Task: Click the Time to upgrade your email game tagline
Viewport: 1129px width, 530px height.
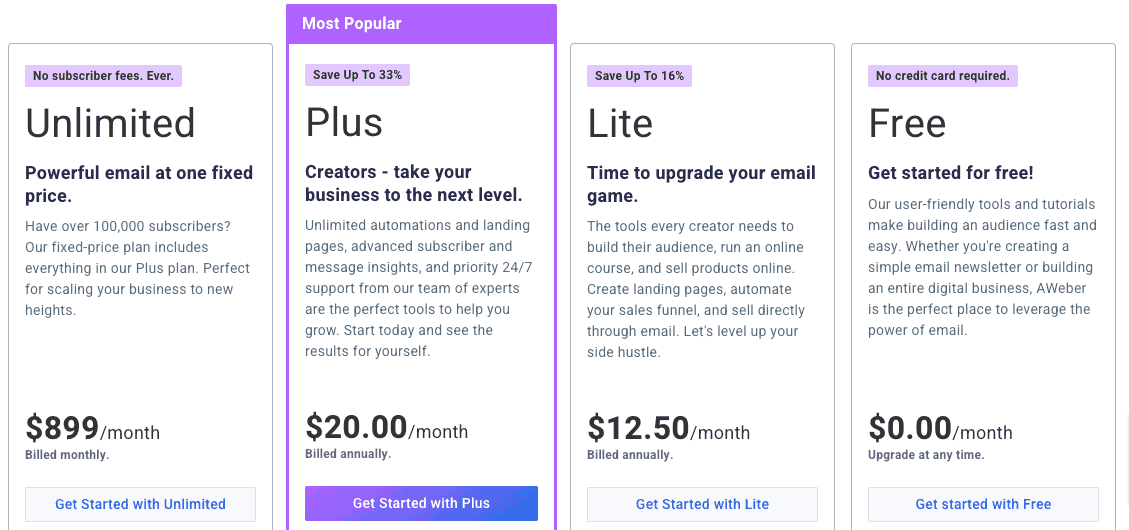Action: [x=701, y=184]
